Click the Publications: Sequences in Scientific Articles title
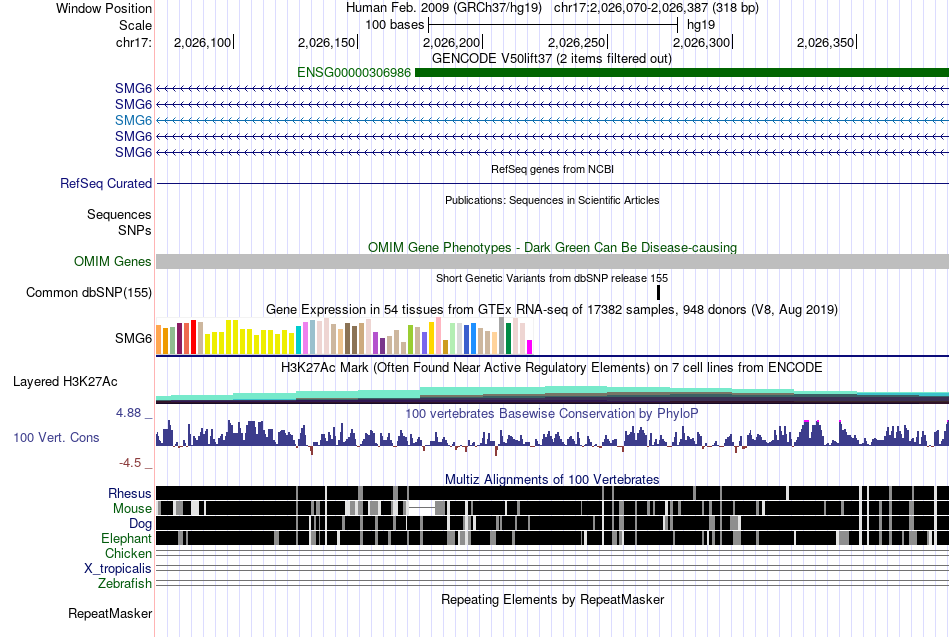 [552, 200]
